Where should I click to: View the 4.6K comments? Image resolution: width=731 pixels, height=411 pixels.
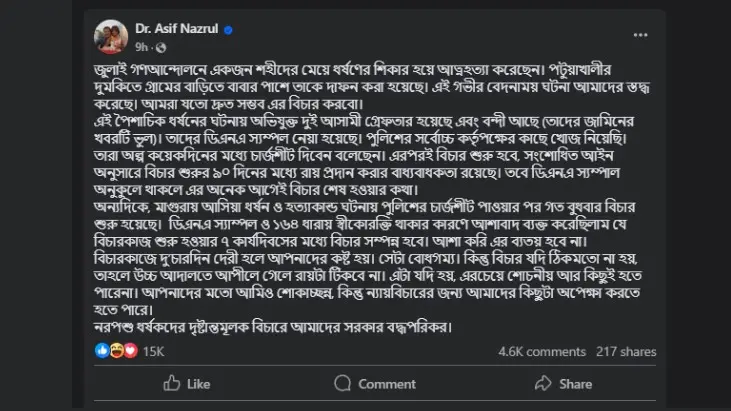pos(541,351)
